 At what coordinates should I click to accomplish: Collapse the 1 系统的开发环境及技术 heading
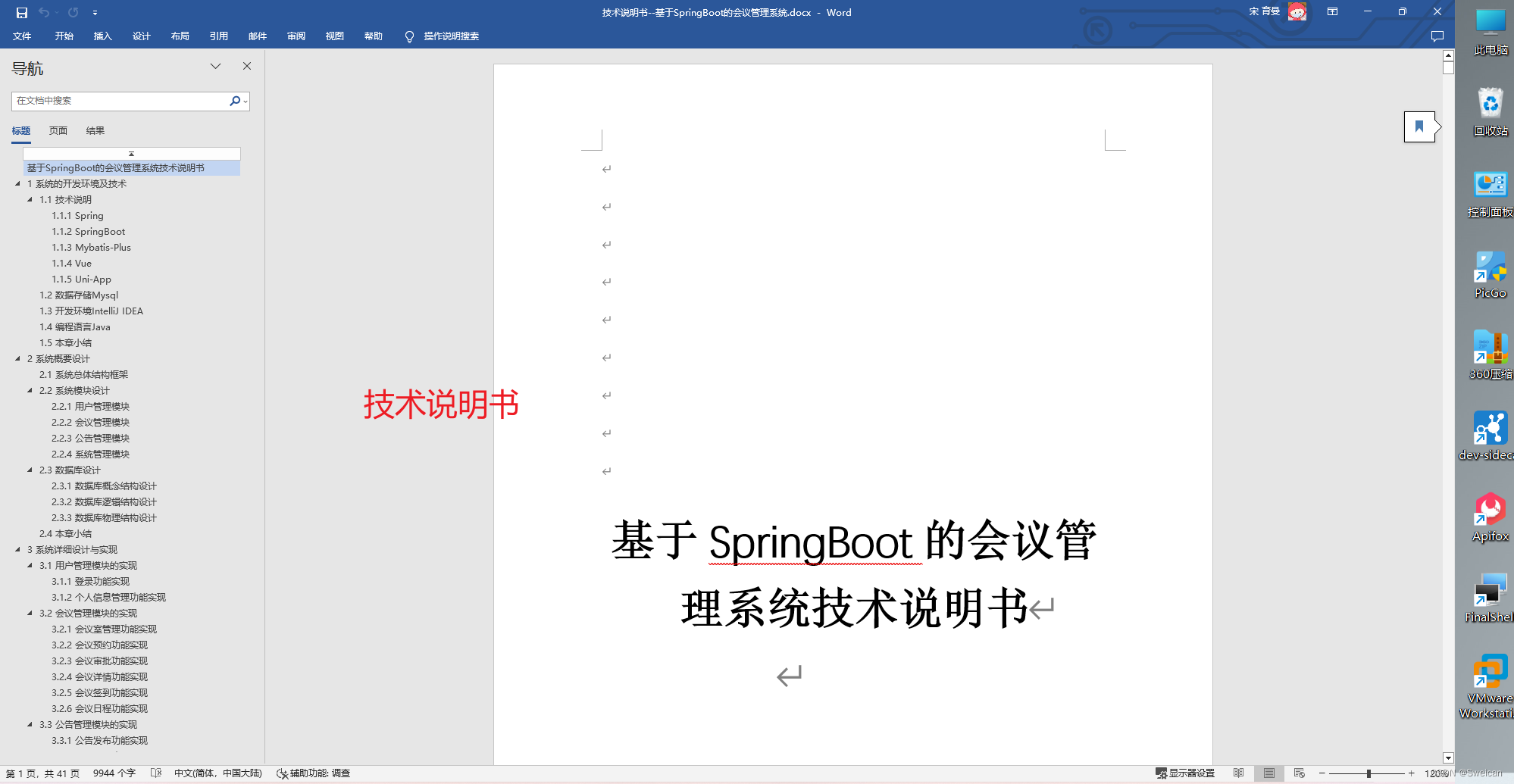click(x=17, y=183)
